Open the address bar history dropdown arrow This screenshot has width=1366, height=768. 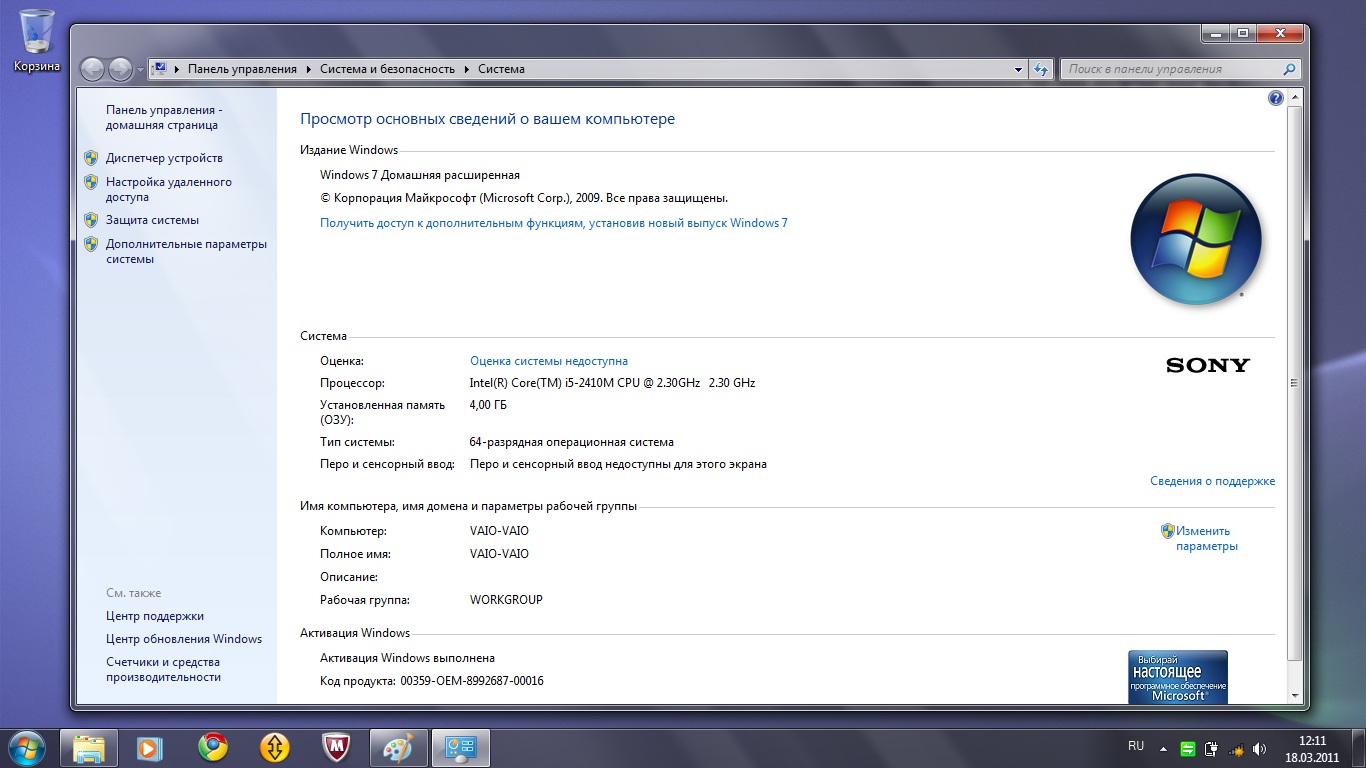pos(1019,69)
